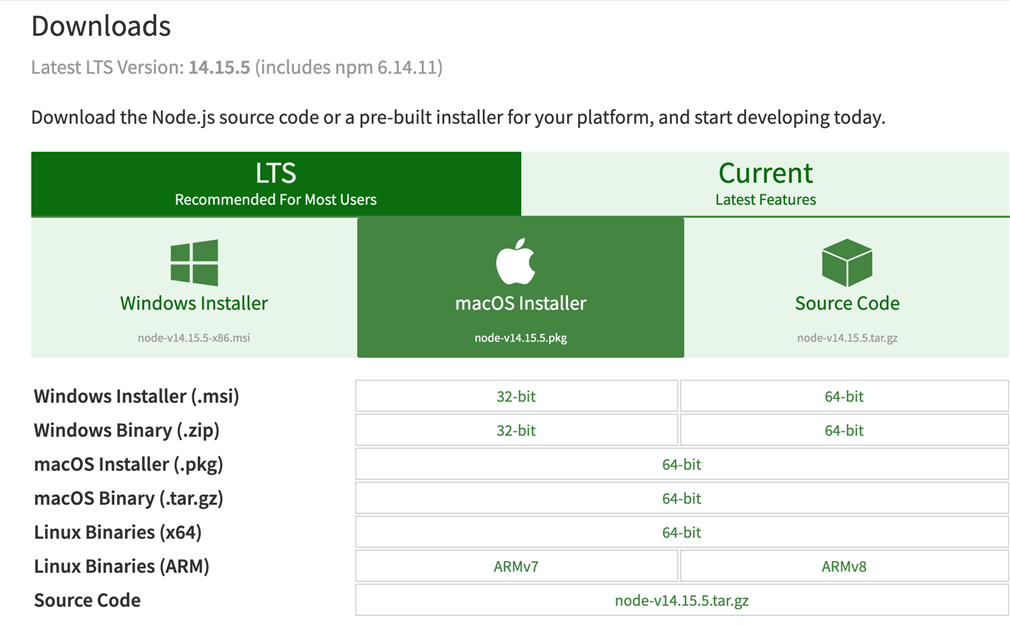Select 32-bit Windows Installer (.msi)
This screenshot has width=1010, height=625.
click(x=516, y=396)
